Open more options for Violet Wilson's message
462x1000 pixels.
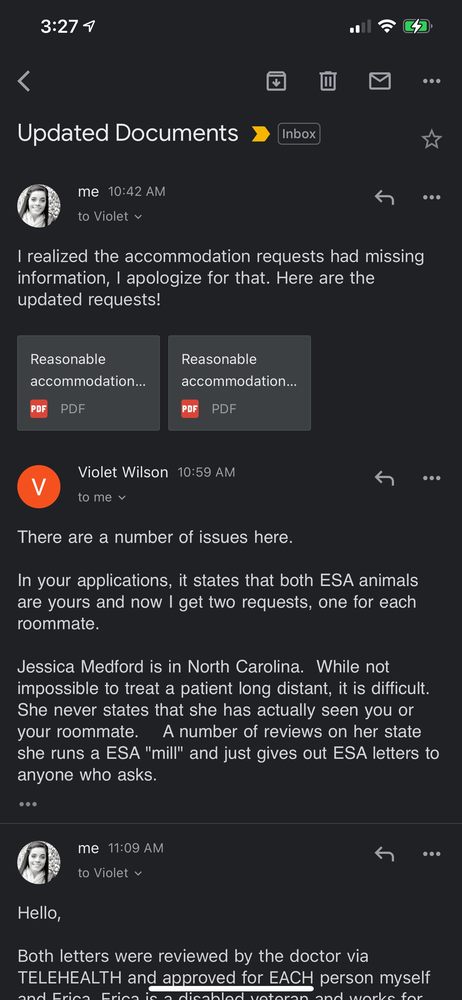[x=431, y=478]
